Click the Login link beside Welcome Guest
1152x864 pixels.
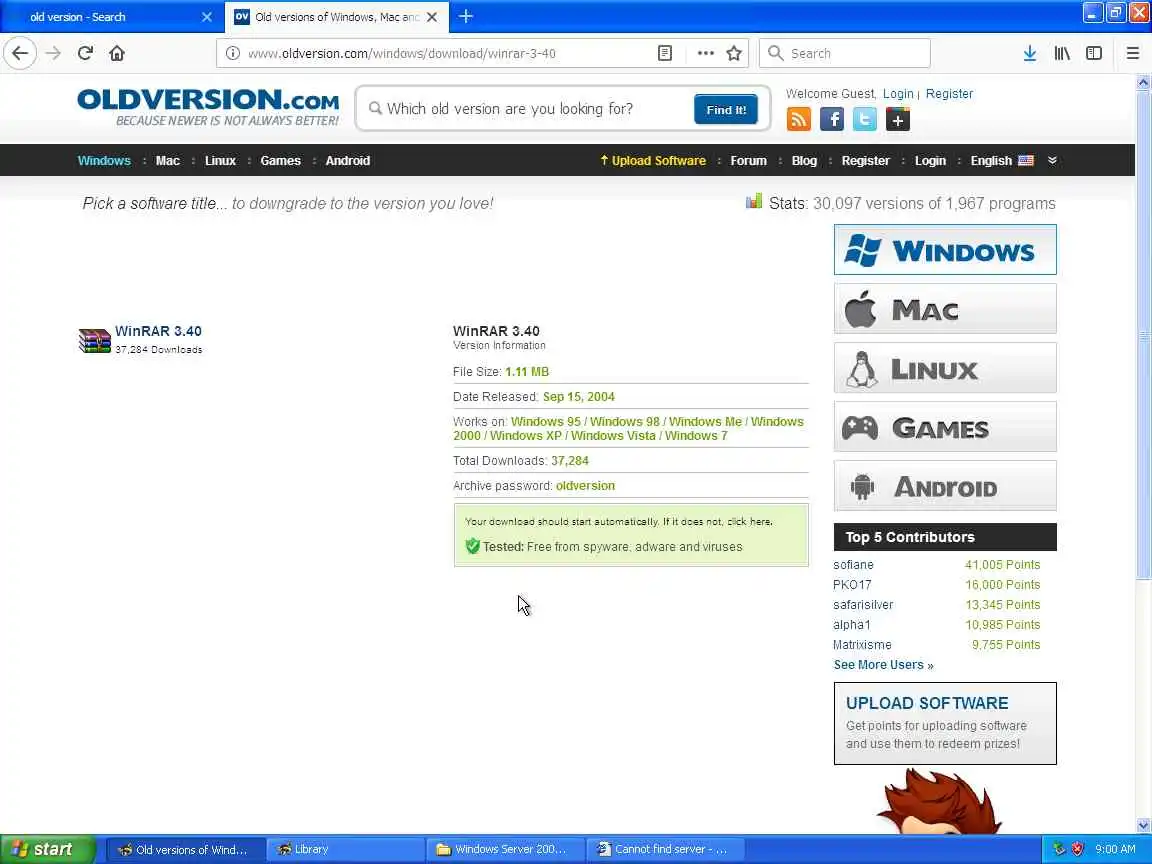tap(898, 93)
